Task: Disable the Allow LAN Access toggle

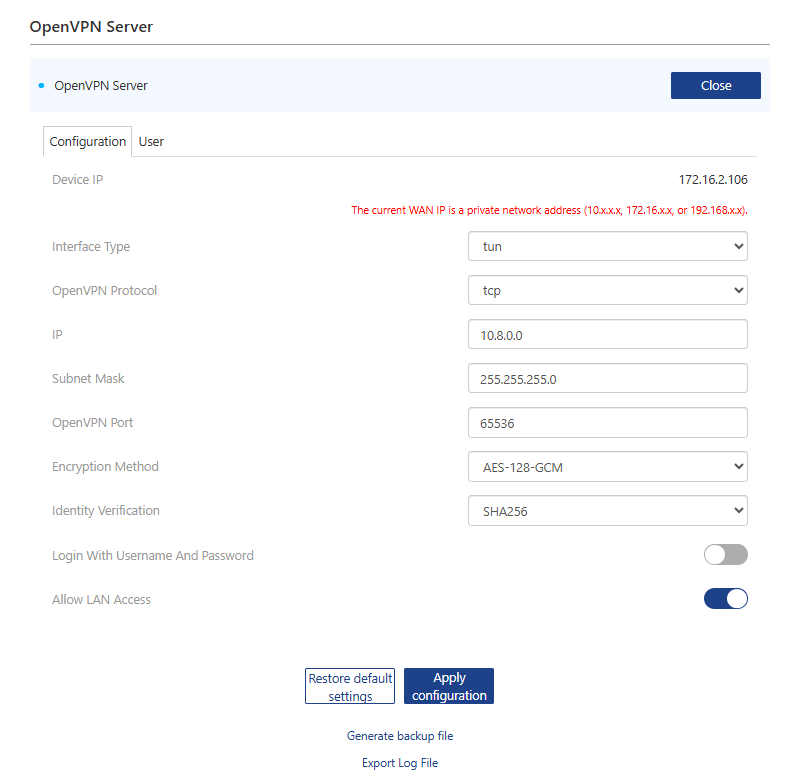Action: (x=725, y=599)
